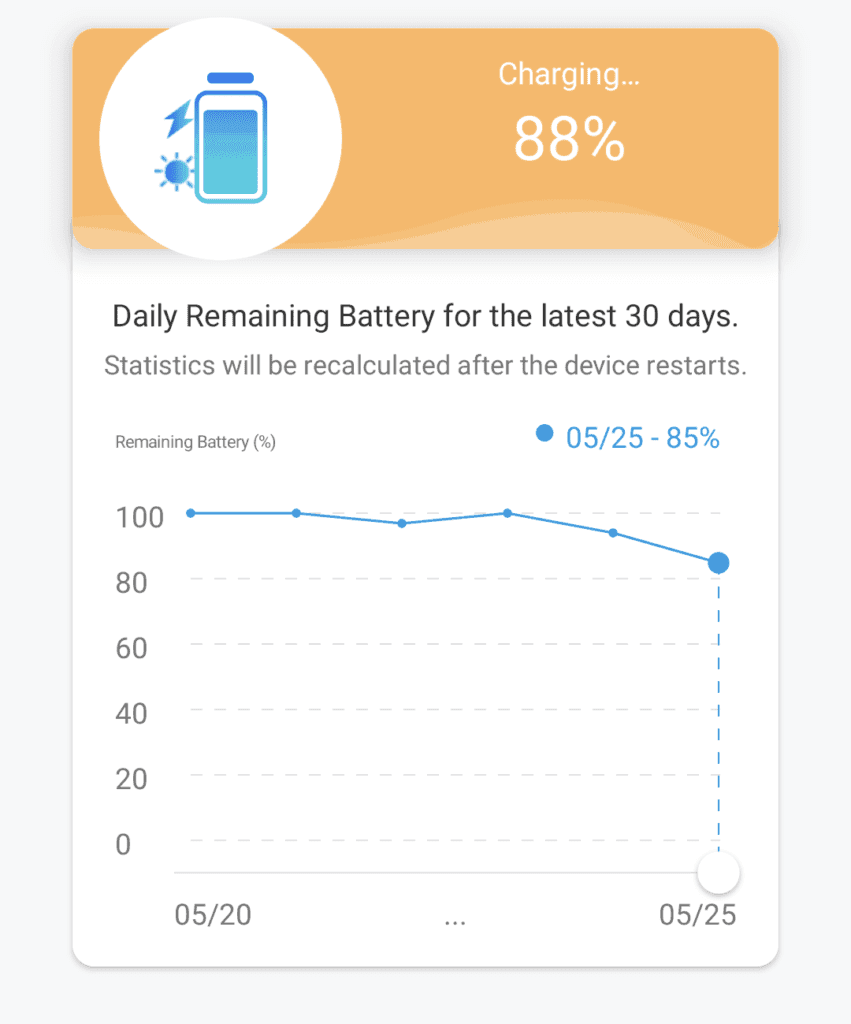851x1024 pixels.
Task: Tap the Charging... status text
Action: [568, 74]
